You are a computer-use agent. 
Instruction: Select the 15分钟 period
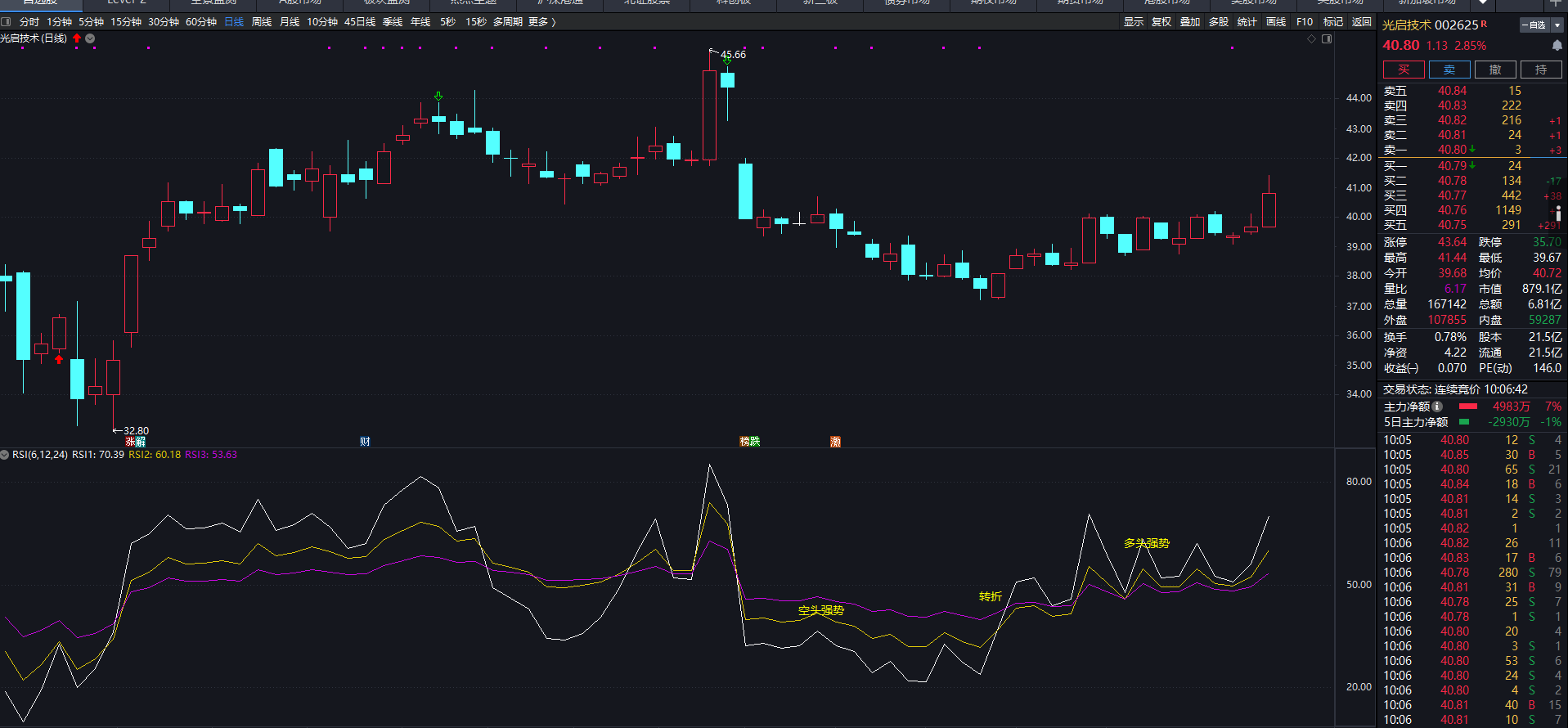coord(126,22)
